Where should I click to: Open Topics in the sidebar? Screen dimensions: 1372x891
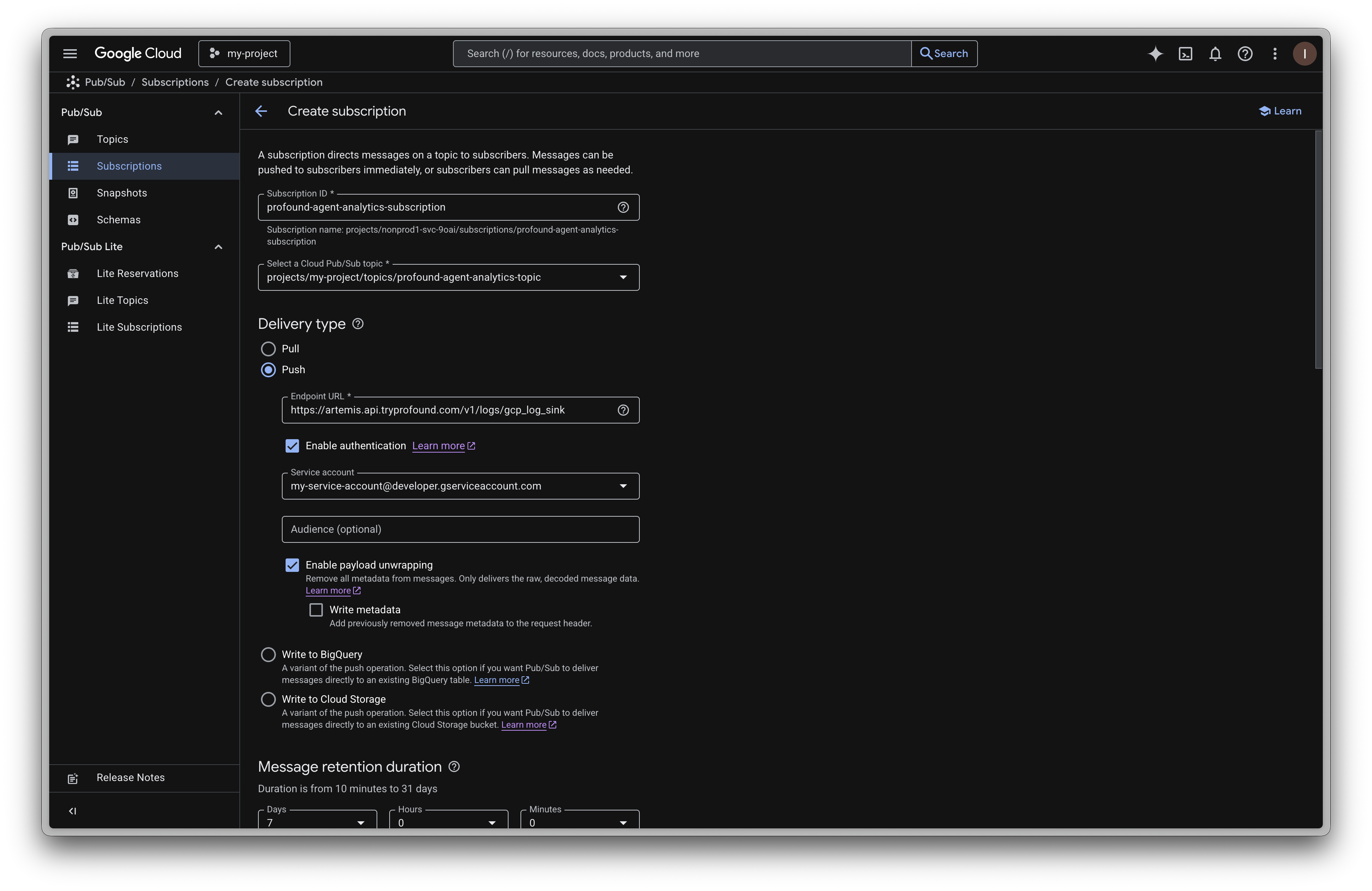pyautogui.click(x=113, y=139)
